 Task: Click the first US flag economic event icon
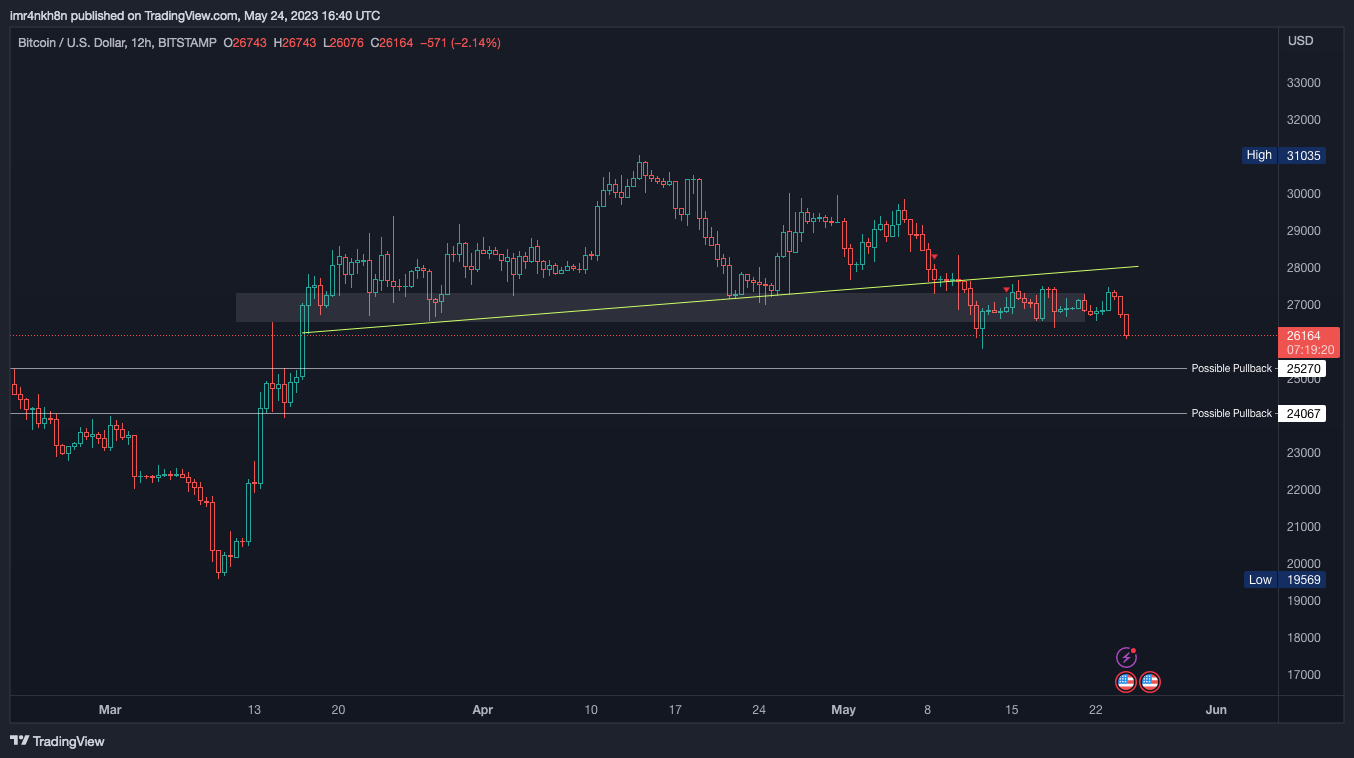1126,682
